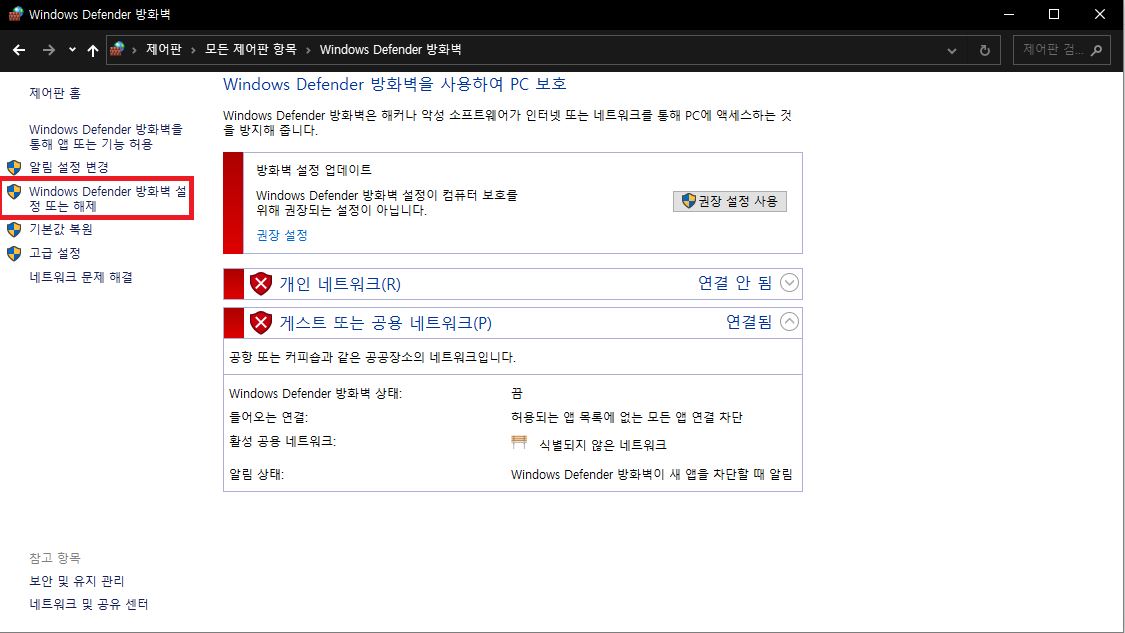This screenshot has height=633, width=1125.
Task: Go up one level with the Up arrow
Action: [x=93, y=50]
